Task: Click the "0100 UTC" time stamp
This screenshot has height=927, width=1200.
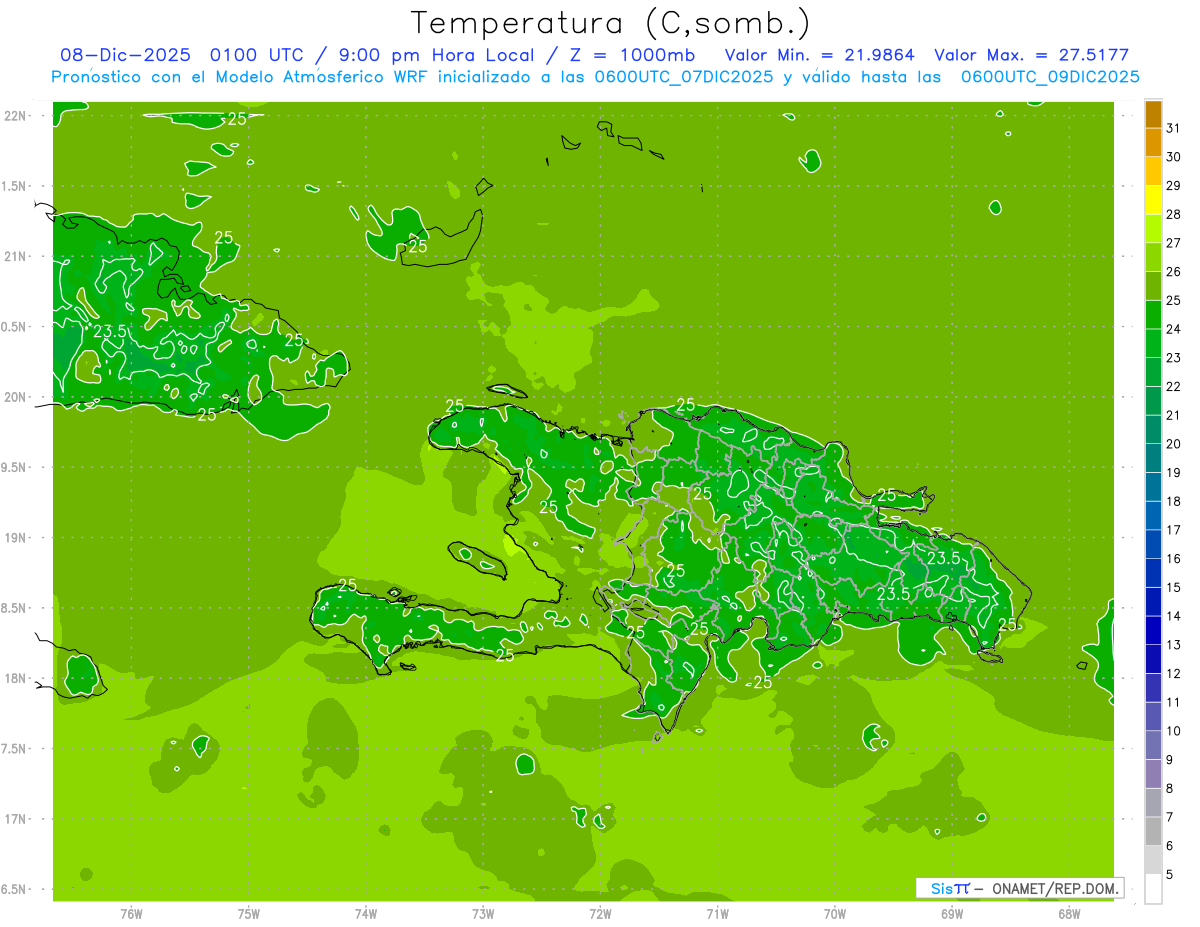Action: (257, 55)
